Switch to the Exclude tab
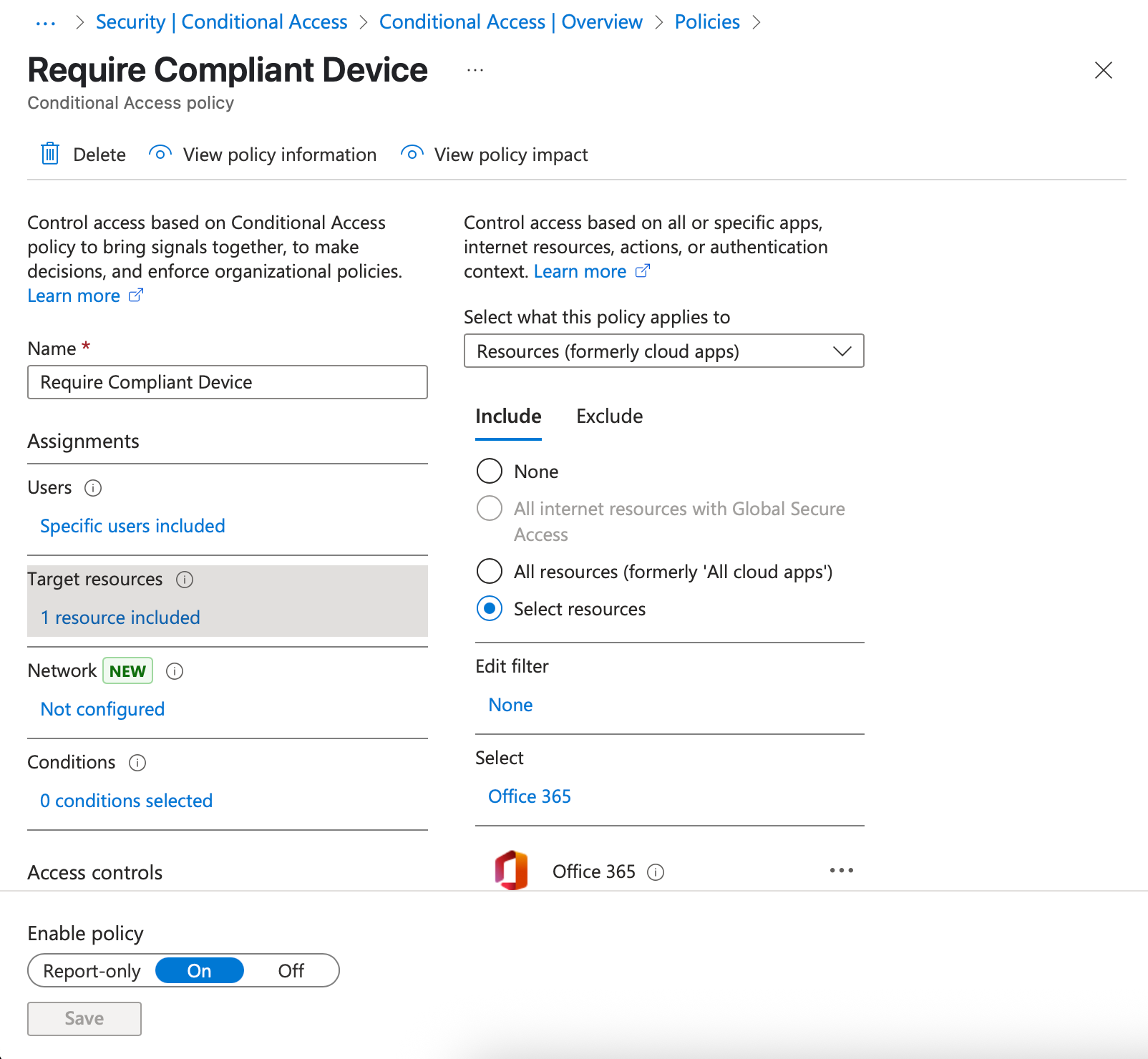Image resolution: width=1148 pixels, height=1059 pixels. [609, 416]
